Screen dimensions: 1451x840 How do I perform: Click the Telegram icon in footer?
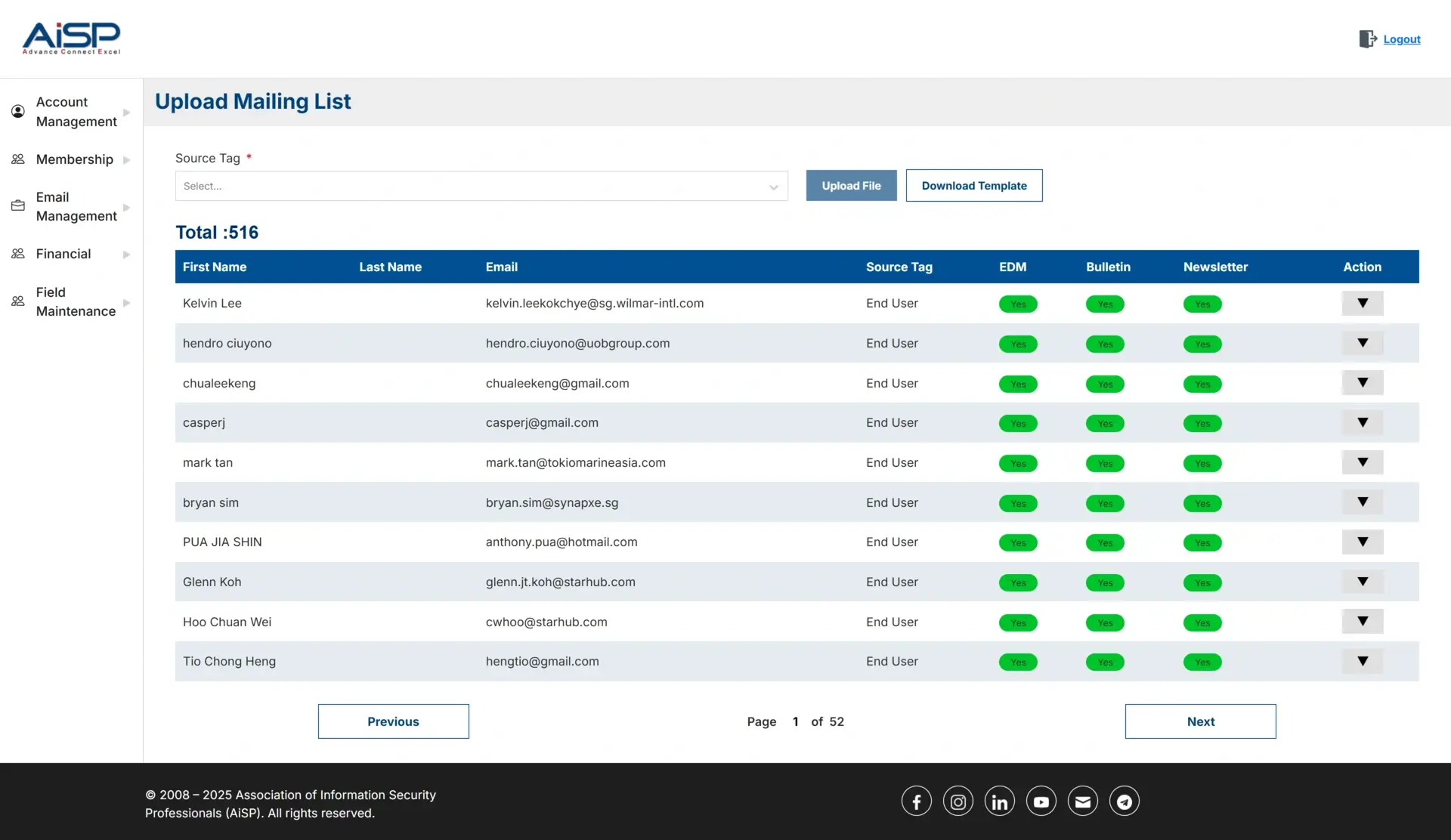(x=1124, y=801)
